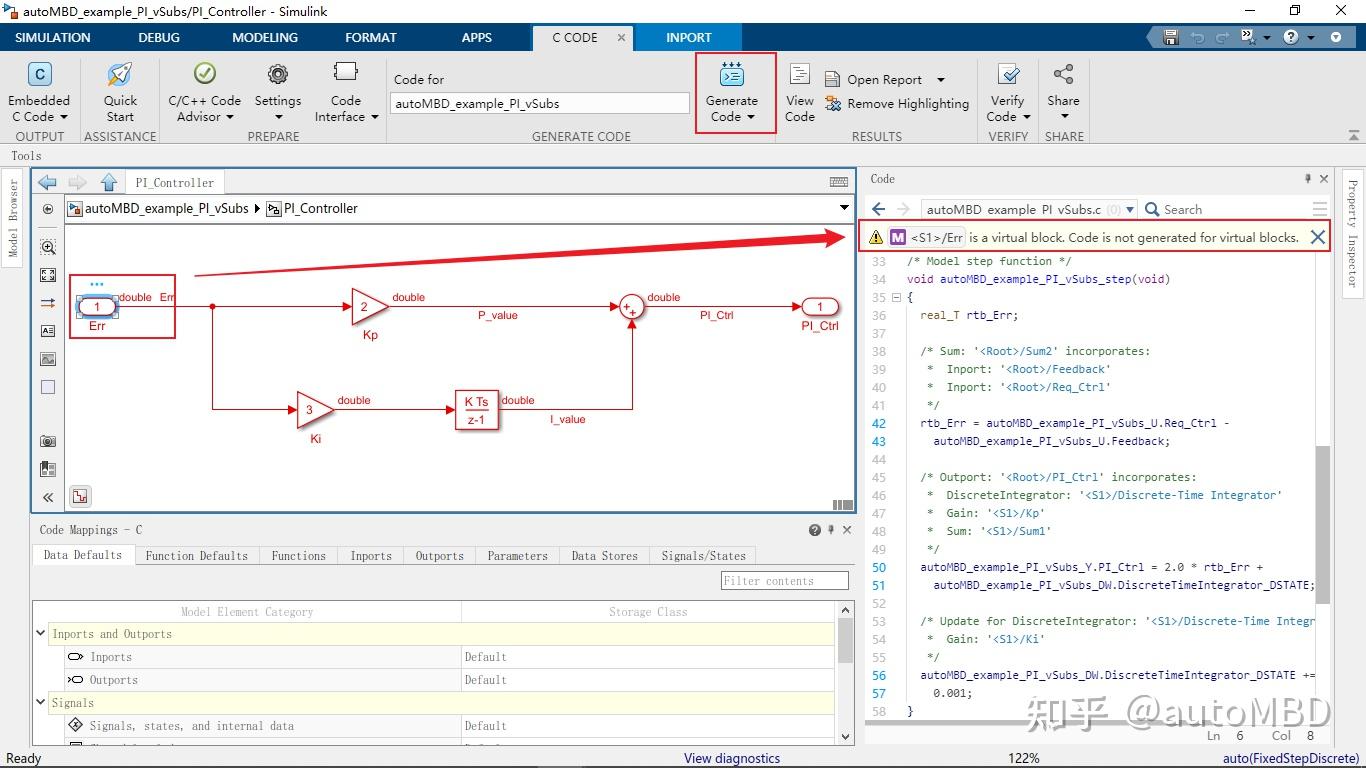The image size is (1366, 768).
Task: Click the Filter contents field
Action: coord(784,581)
